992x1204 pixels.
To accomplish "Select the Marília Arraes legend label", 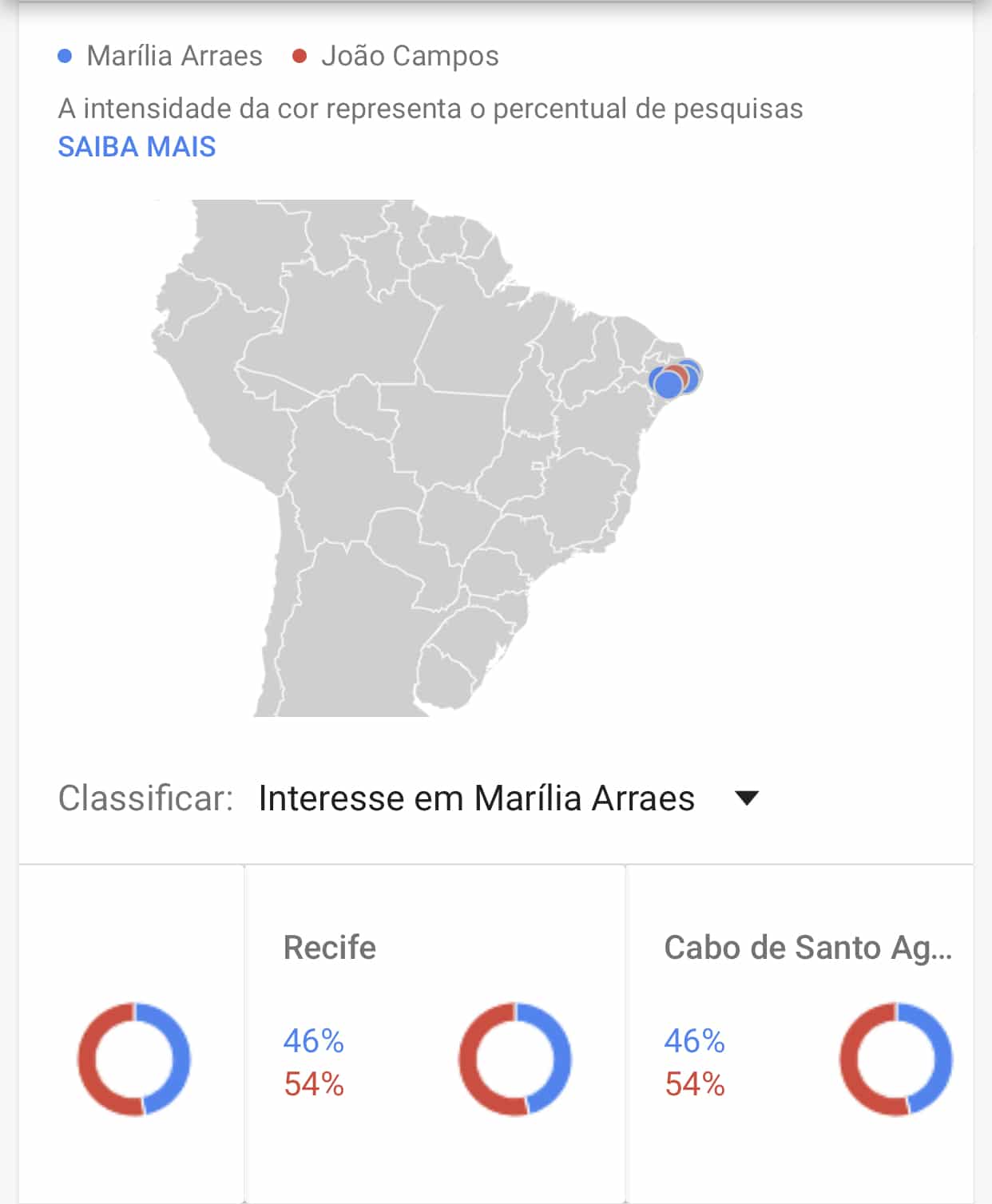I will click(174, 56).
